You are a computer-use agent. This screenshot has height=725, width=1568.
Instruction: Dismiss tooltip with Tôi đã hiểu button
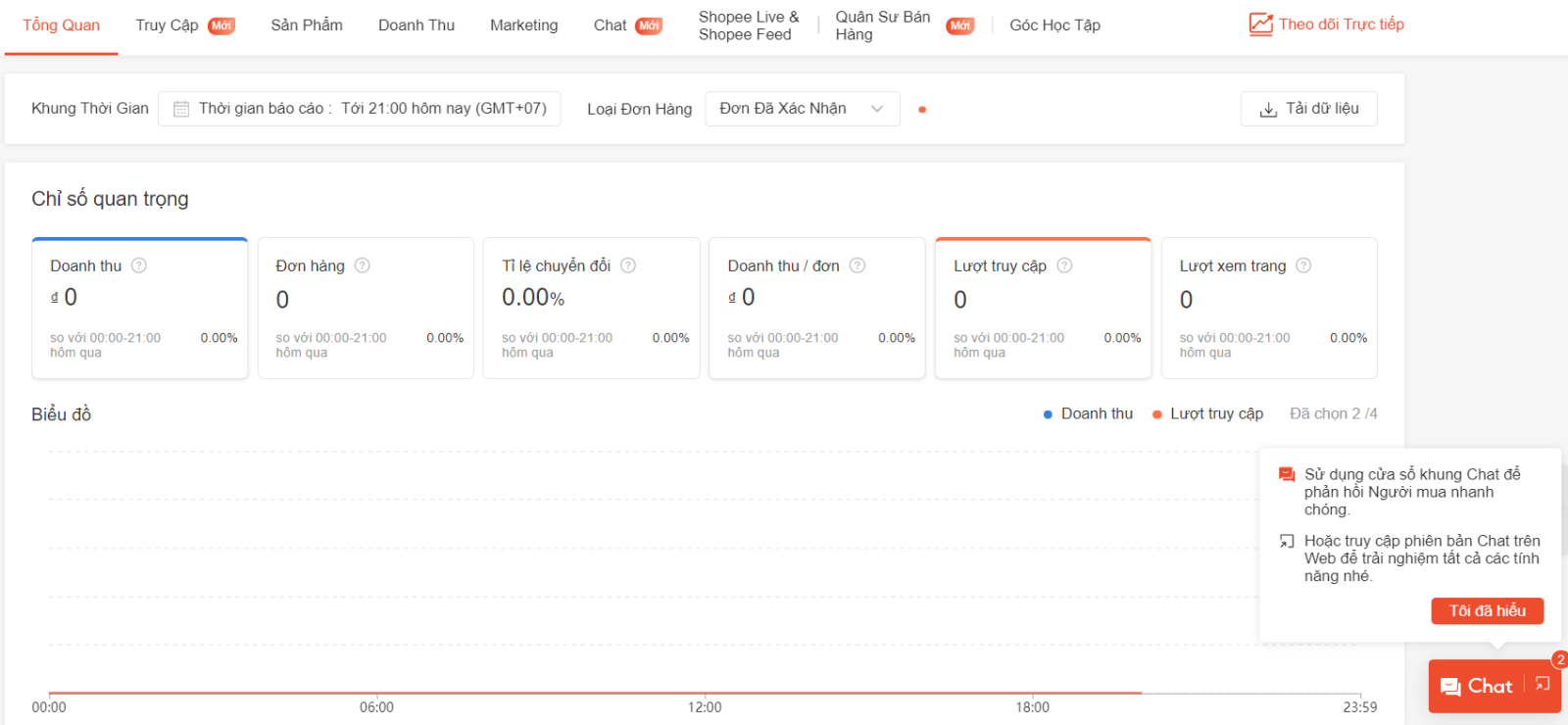(1487, 610)
